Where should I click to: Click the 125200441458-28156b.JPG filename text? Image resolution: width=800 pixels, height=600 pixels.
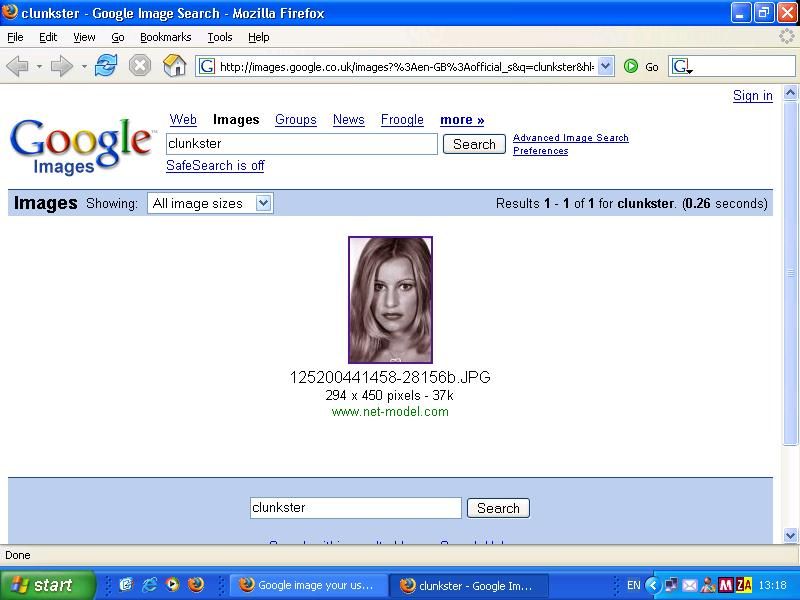390,377
